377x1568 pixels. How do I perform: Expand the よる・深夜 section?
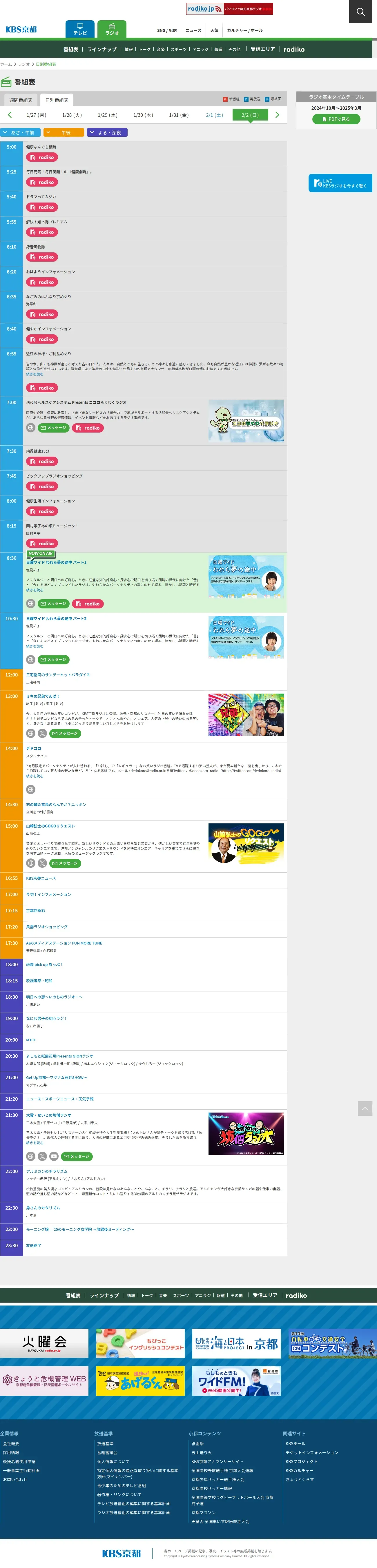pyautogui.click(x=107, y=133)
